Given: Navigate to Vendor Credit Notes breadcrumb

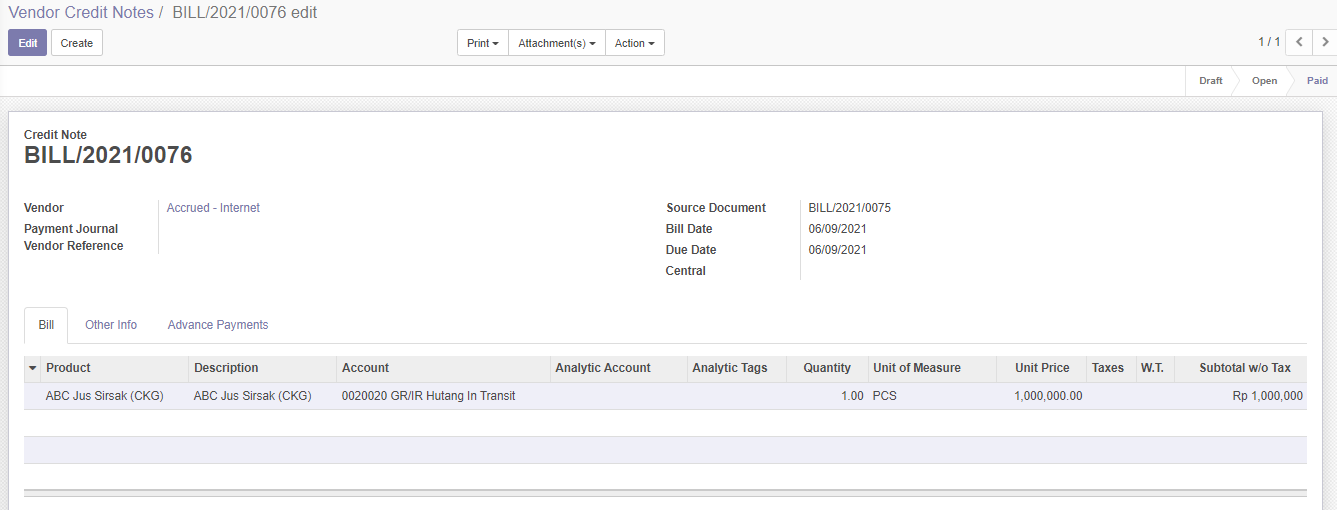Looking at the screenshot, I should tap(81, 13).
